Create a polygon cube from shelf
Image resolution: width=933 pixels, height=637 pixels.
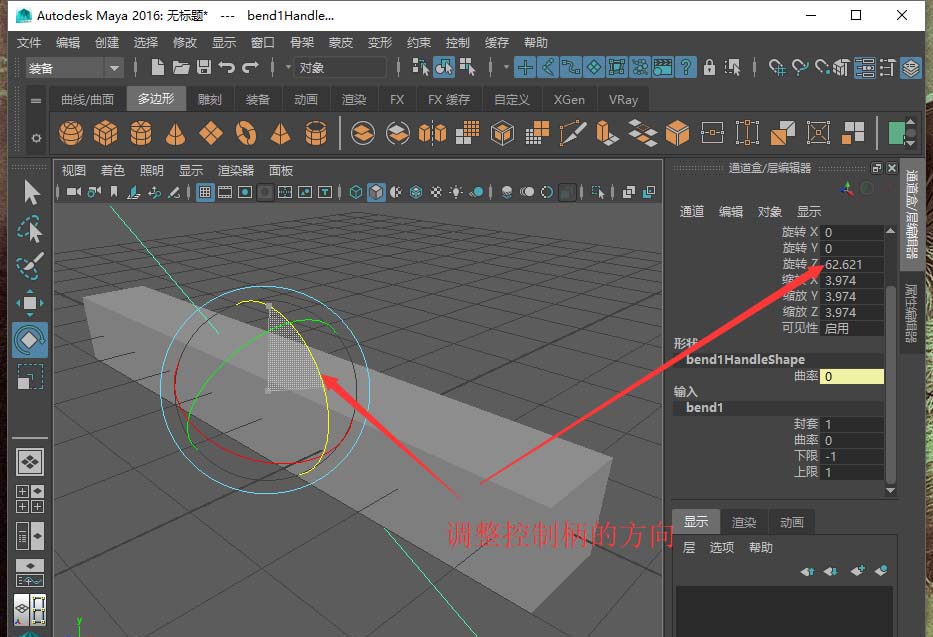click(x=105, y=132)
